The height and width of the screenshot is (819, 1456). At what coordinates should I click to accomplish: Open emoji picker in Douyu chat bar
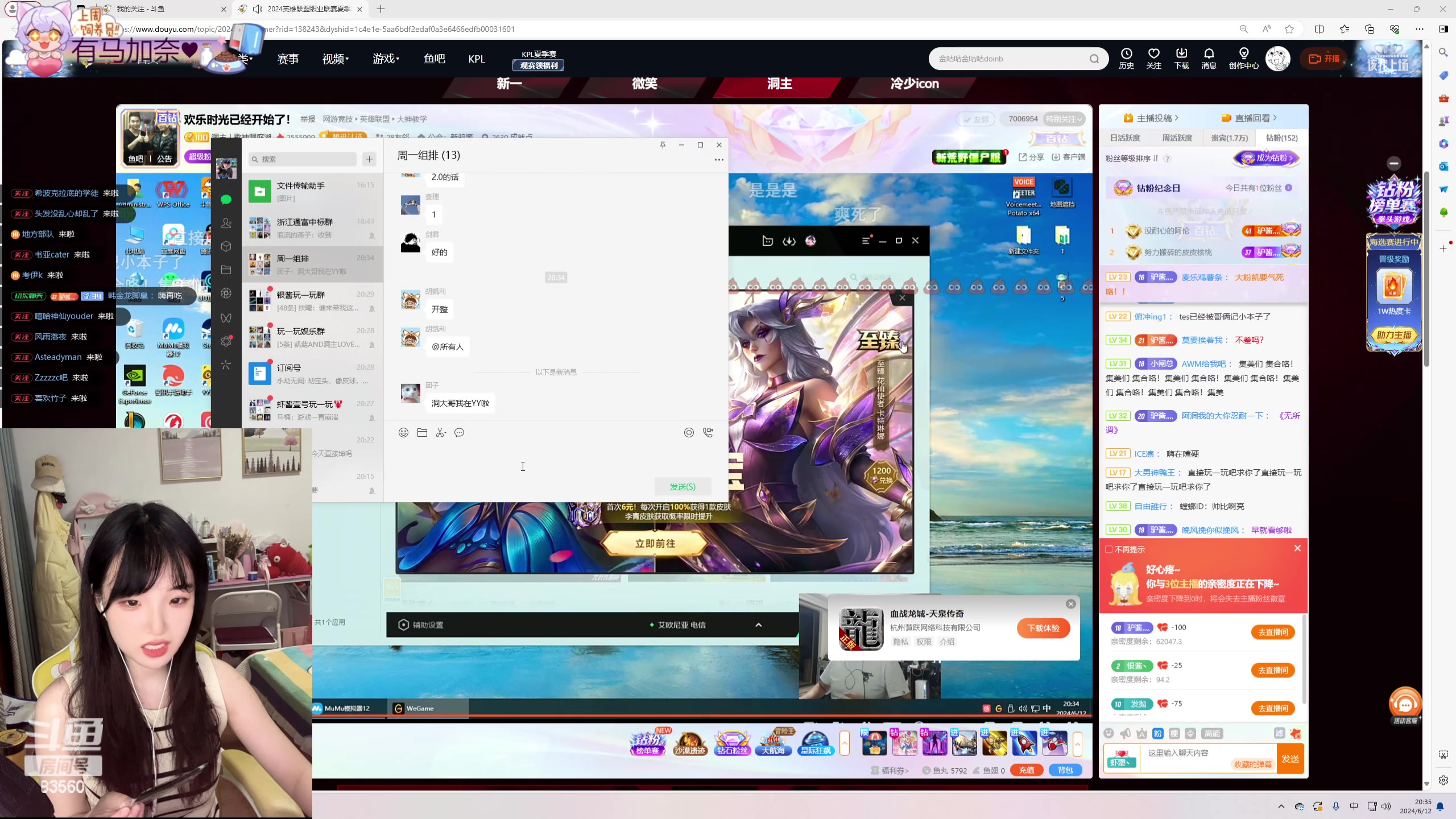(1108, 734)
